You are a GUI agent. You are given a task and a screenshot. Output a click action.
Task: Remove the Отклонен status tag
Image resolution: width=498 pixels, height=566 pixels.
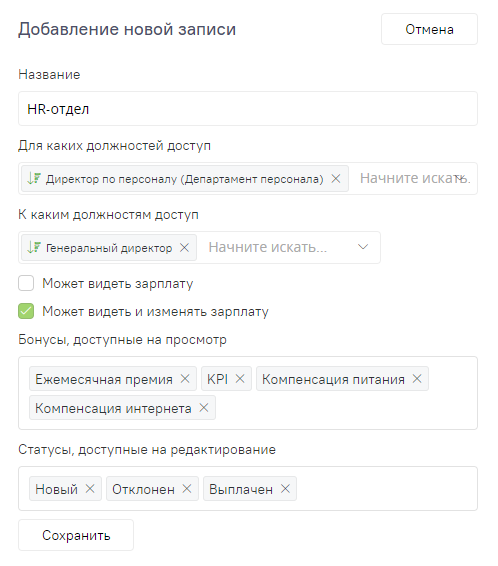click(x=187, y=489)
